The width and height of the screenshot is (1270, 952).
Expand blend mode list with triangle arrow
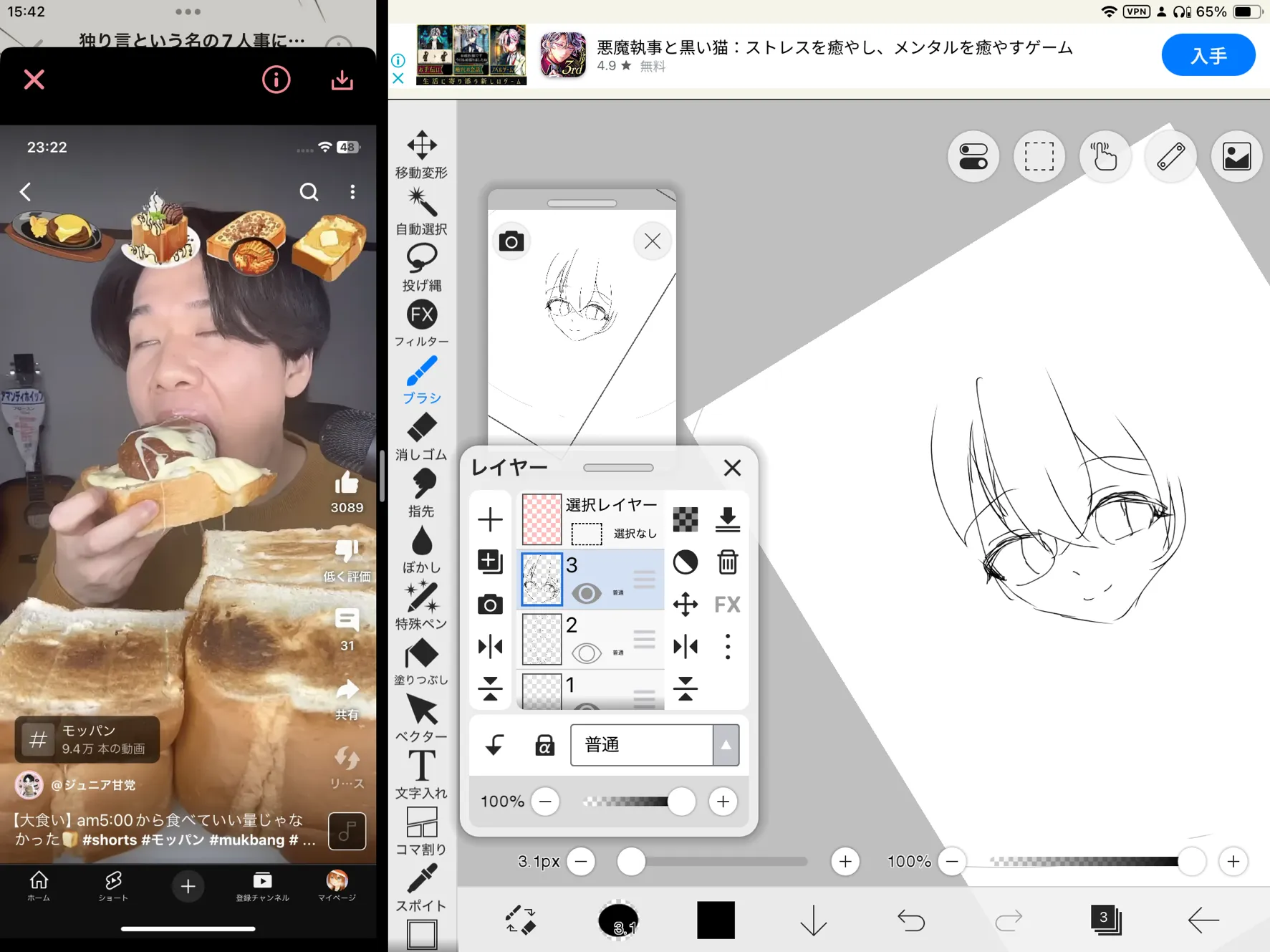tap(726, 745)
